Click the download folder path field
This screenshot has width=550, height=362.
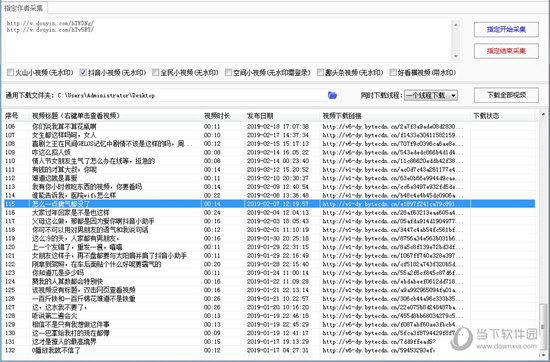point(191,95)
